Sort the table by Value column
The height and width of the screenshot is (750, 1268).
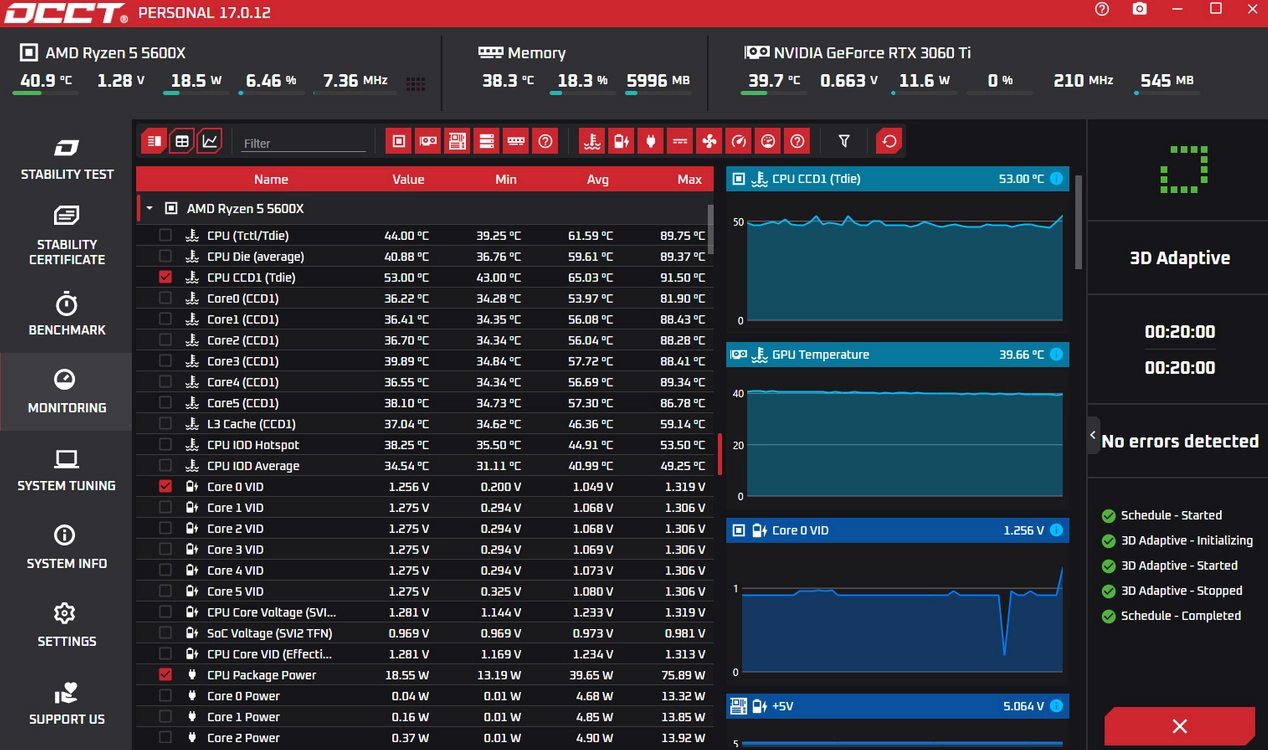(408, 180)
